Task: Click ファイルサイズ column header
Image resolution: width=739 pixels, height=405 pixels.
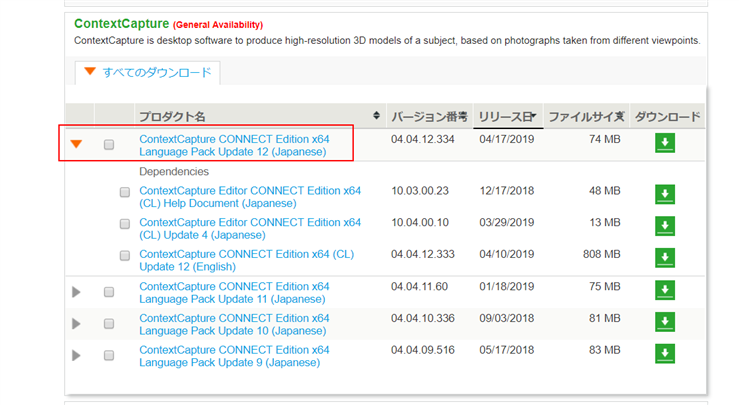Action: 587,116
